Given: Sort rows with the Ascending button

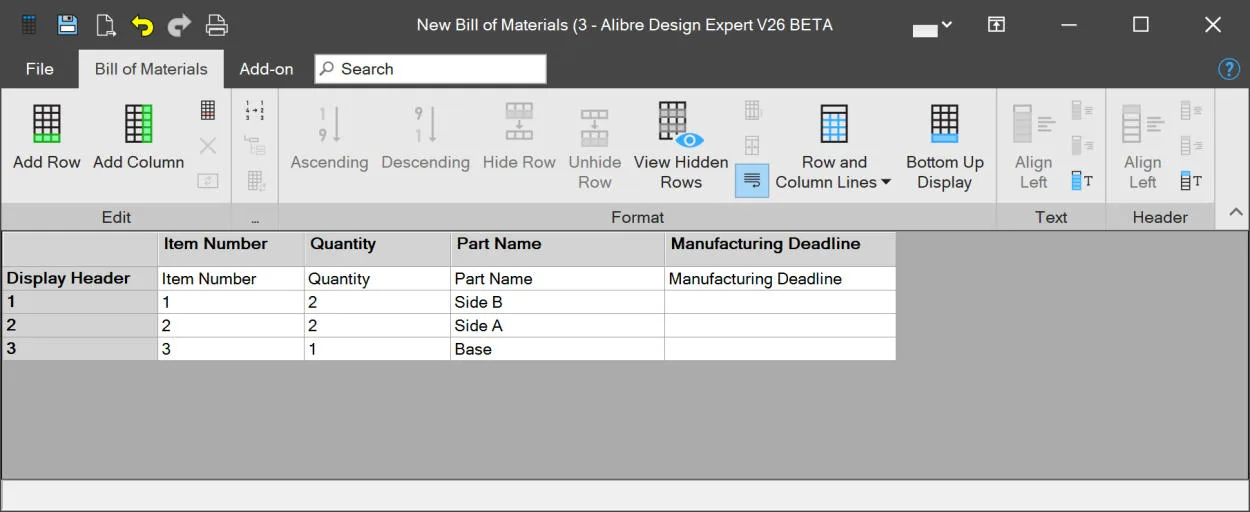Looking at the screenshot, I should point(329,138).
